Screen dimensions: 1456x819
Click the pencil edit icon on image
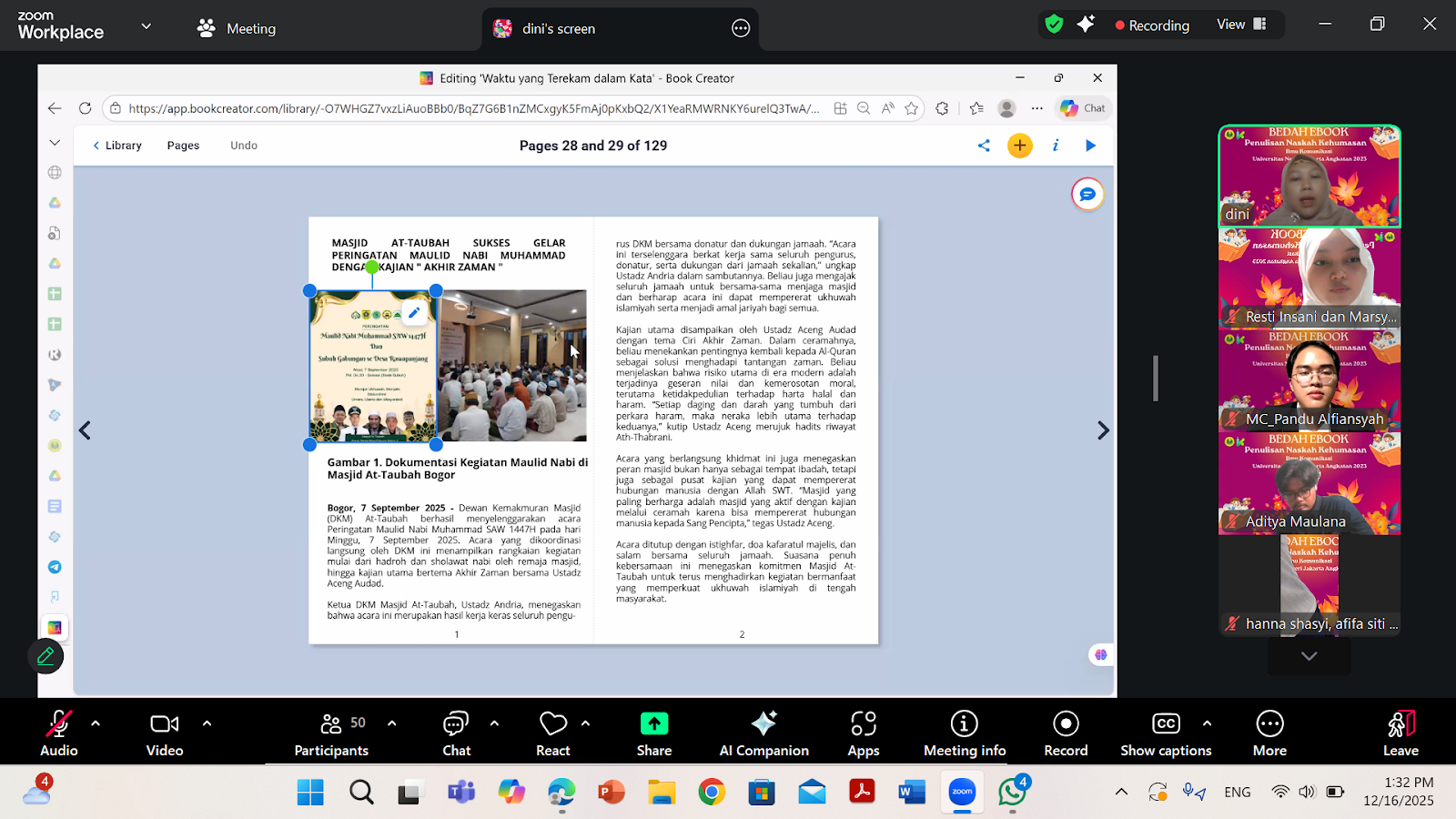pyautogui.click(x=414, y=313)
